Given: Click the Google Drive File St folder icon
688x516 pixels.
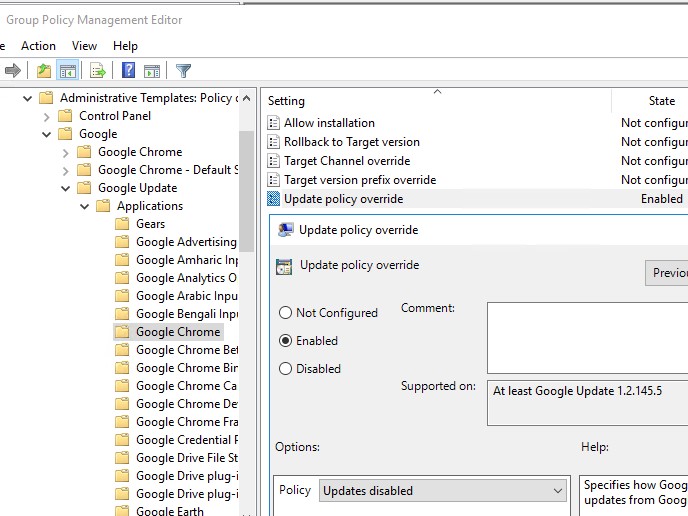Looking at the screenshot, I should [122, 458].
